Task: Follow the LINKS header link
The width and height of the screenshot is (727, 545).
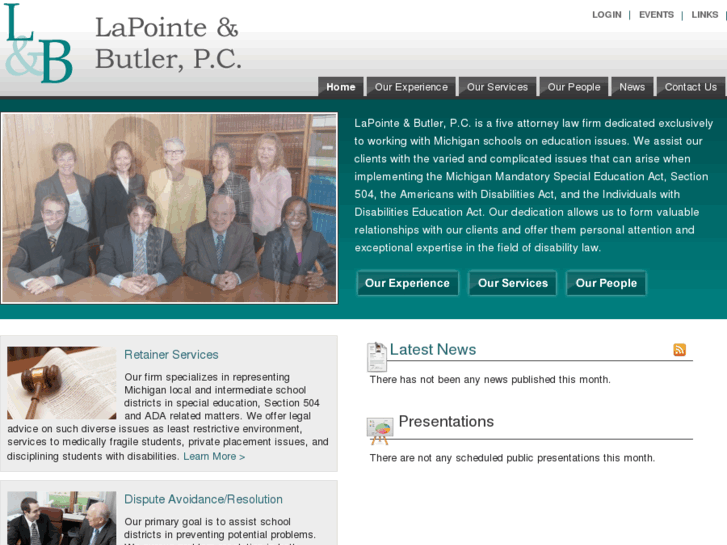Action: (x=705, y=15)
